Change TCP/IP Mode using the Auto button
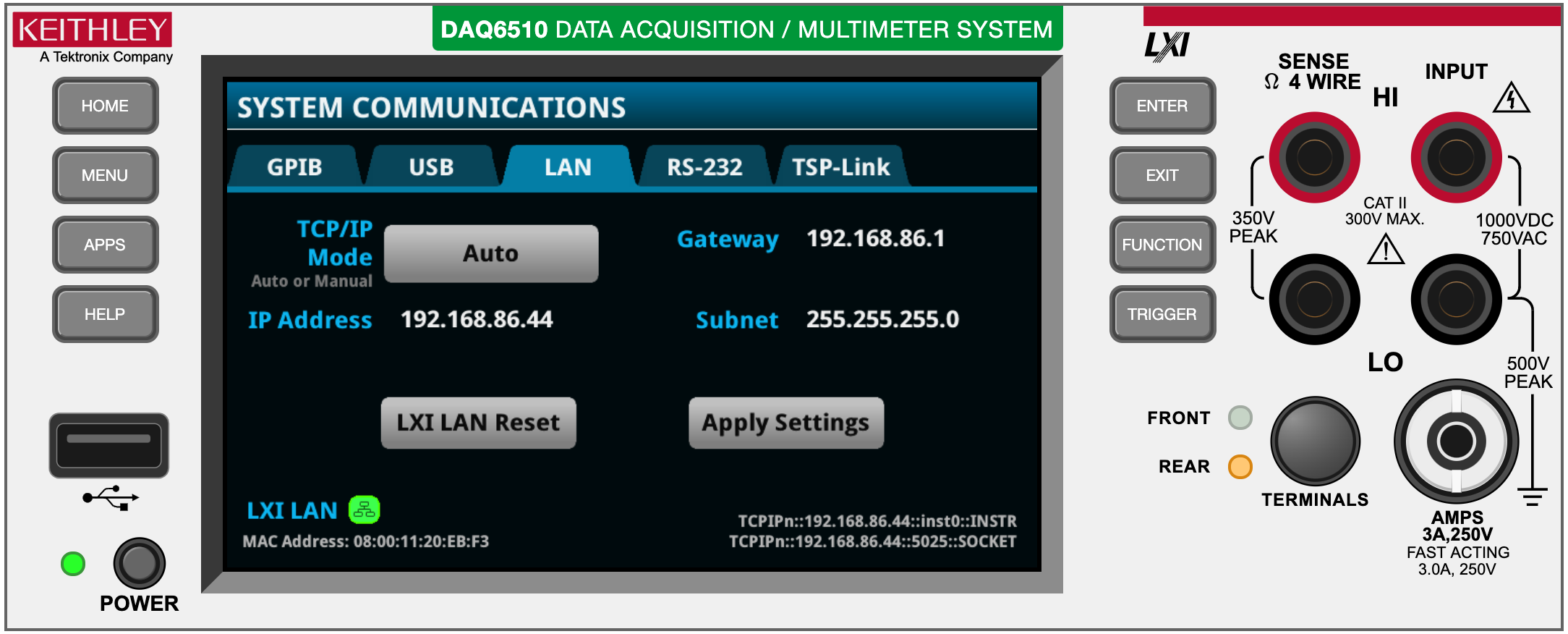Viewport: 1568px width, 634px height. coord(490,253)
